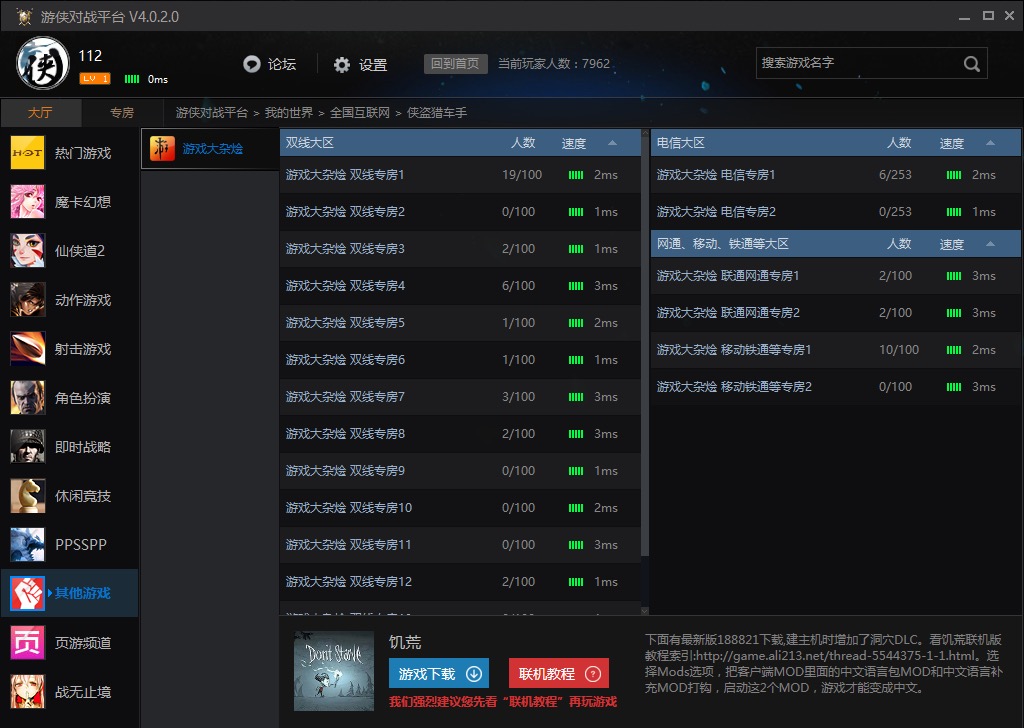Select the 即时战略 soldier icon
This screenshot has width=1024, height=728.
pyautogui.click(x=27, y=447)
